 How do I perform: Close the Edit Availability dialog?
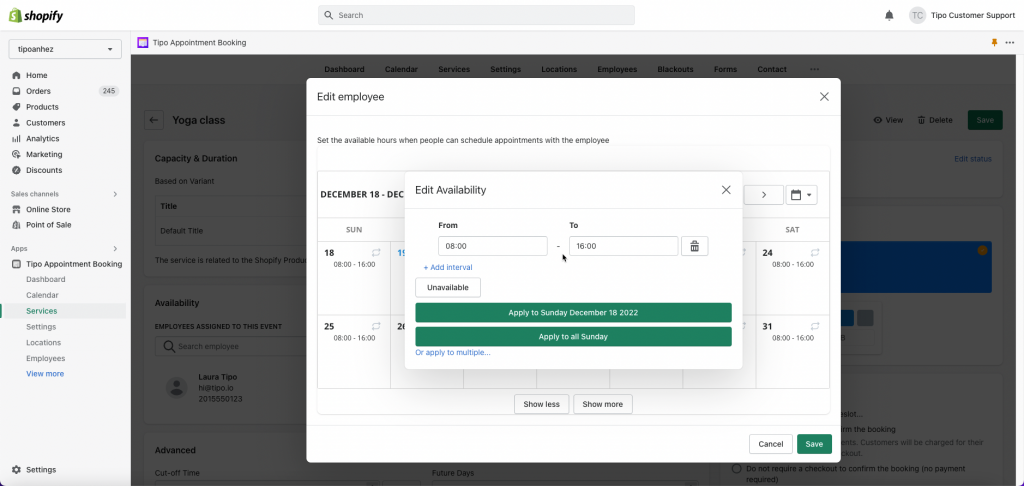726,190
